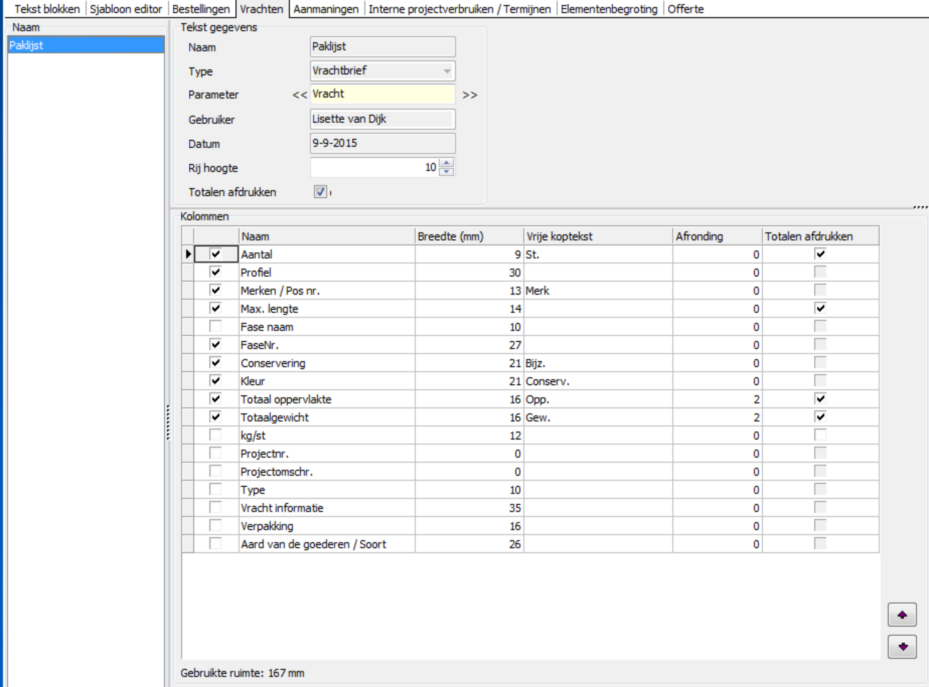This screenshot has height=687, width=929.
Task: Select the 'Aard van de goederen / Soort' row name
Action: pyautogui.click(x=326, y=544)
